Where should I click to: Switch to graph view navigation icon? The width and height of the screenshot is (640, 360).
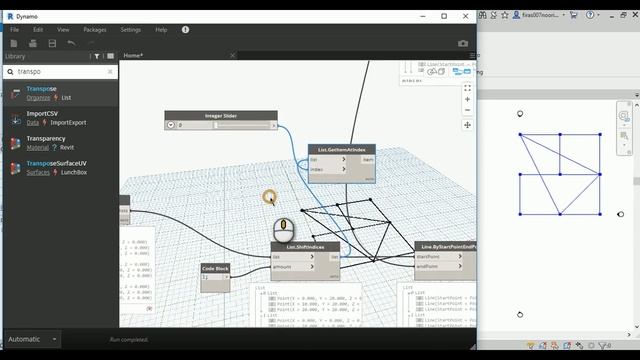(462, 72)
